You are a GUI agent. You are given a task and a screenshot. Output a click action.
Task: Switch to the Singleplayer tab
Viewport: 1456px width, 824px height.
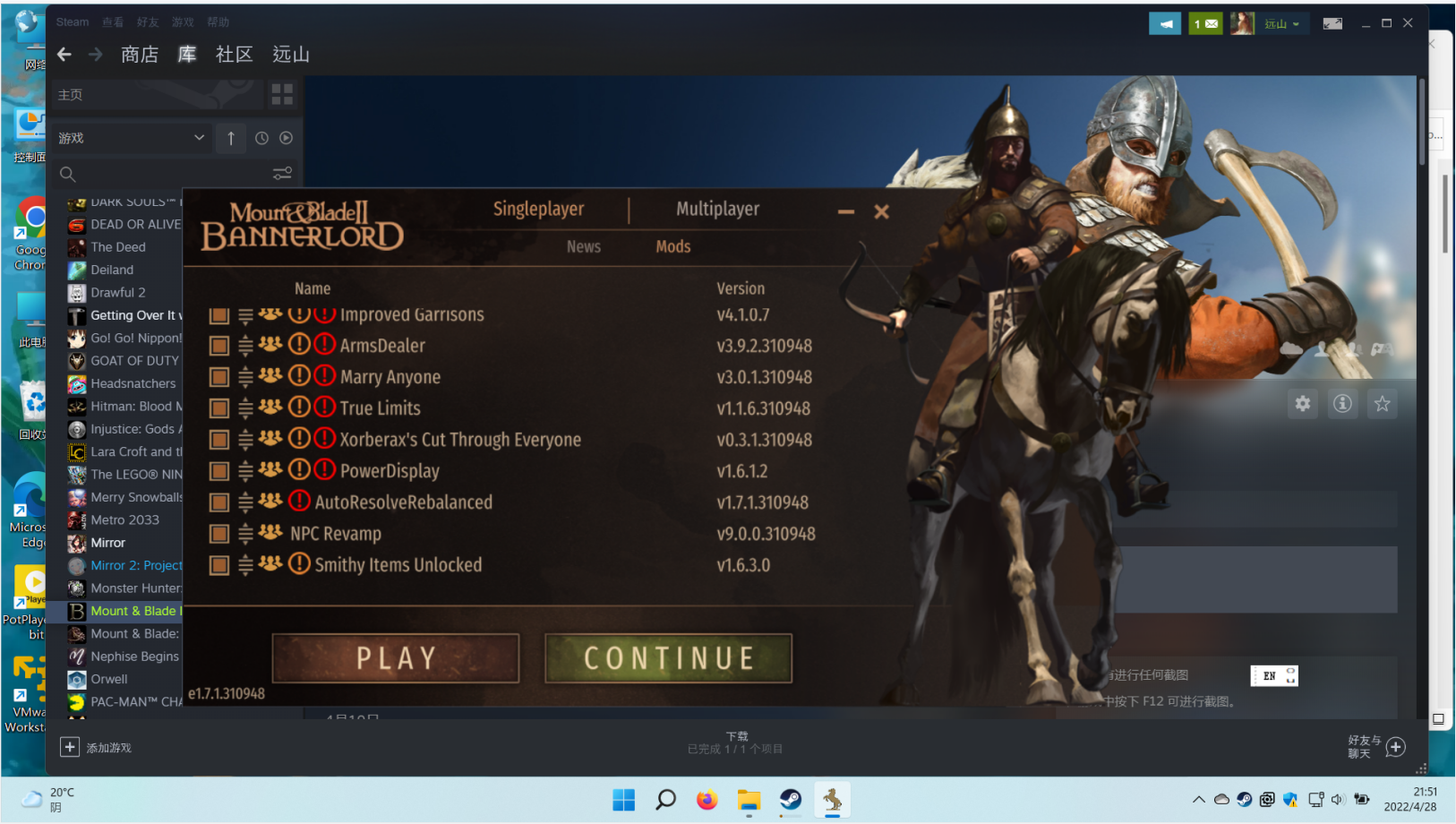coord(538,209)
